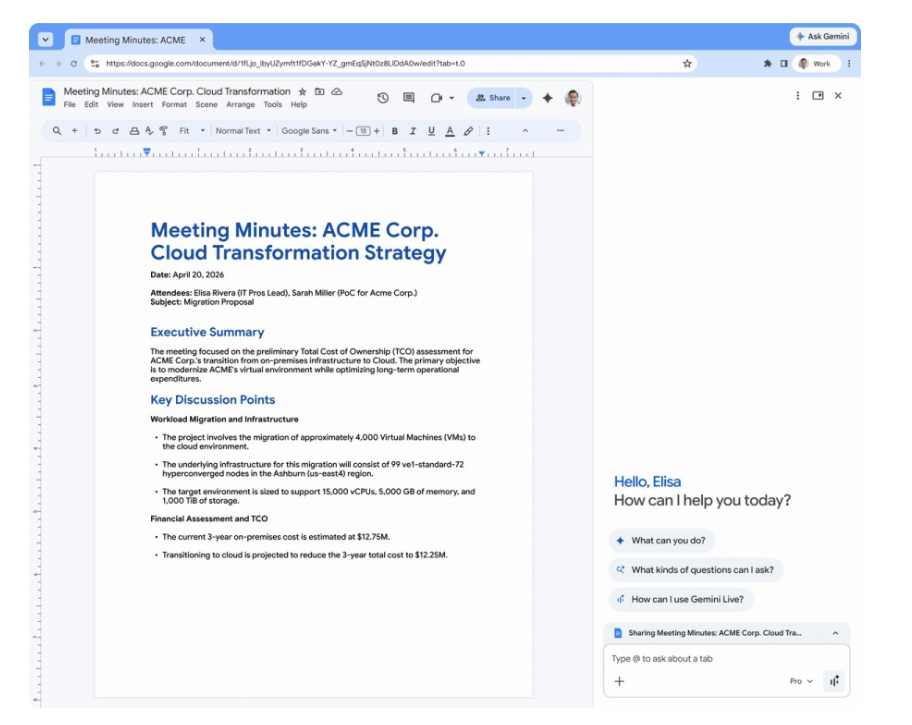Click the paint format roller icon
Screen dimensions: 912x725
[x=164, y=131]
